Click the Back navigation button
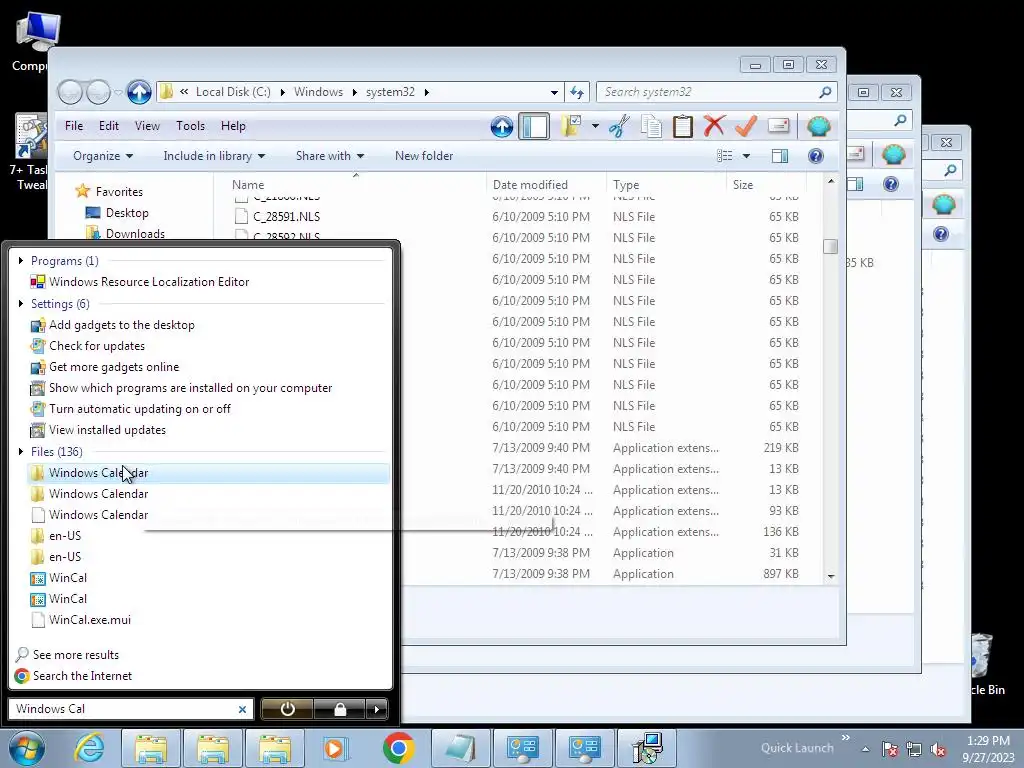Viewport: 1024px width, 768px height. pyautogui.click(x=70, y=92)
